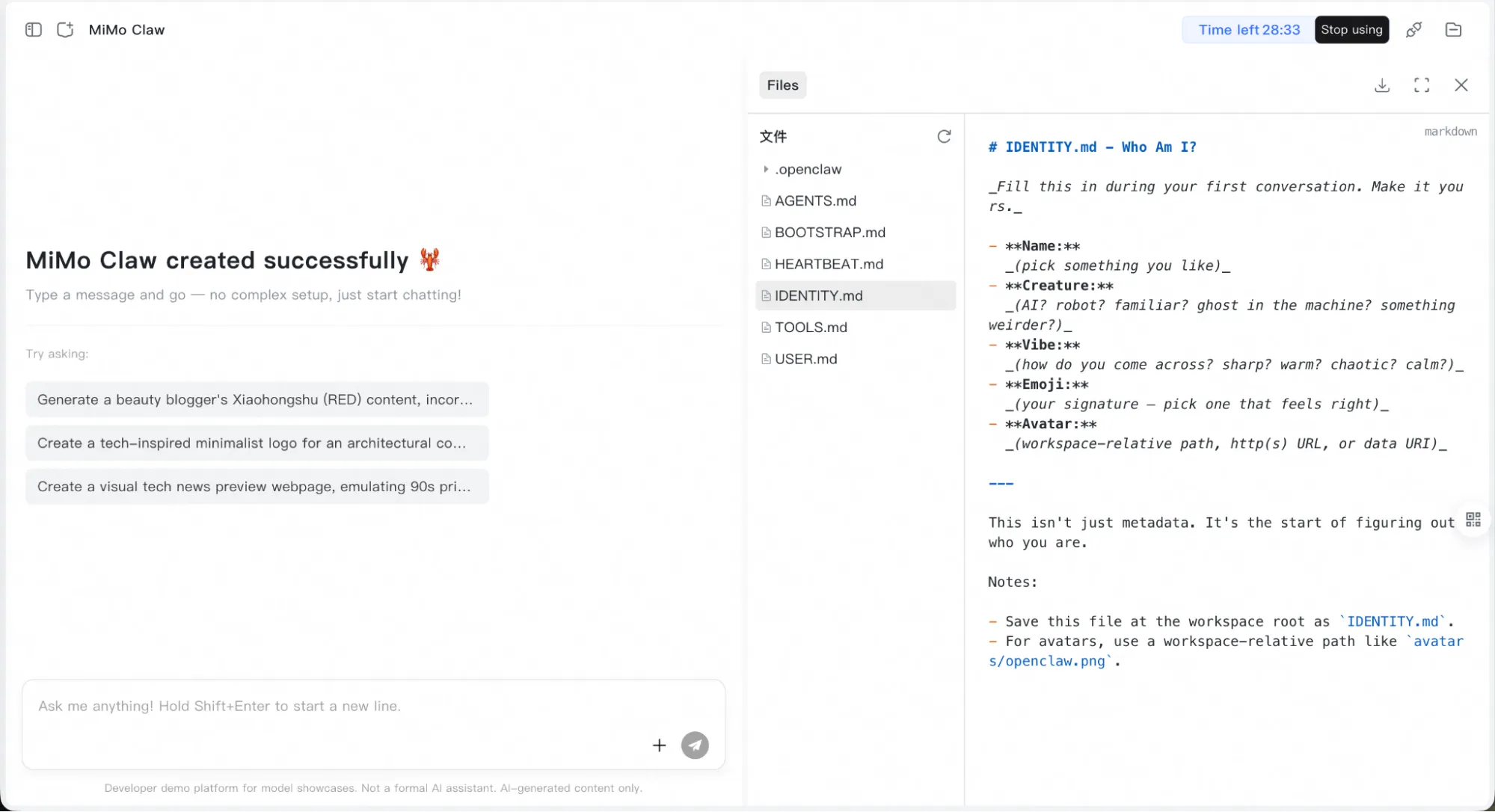Switch to the Files tab
Image resolution: width=1495 pixels, height=812 pixels.
click(x=782, y=85)
